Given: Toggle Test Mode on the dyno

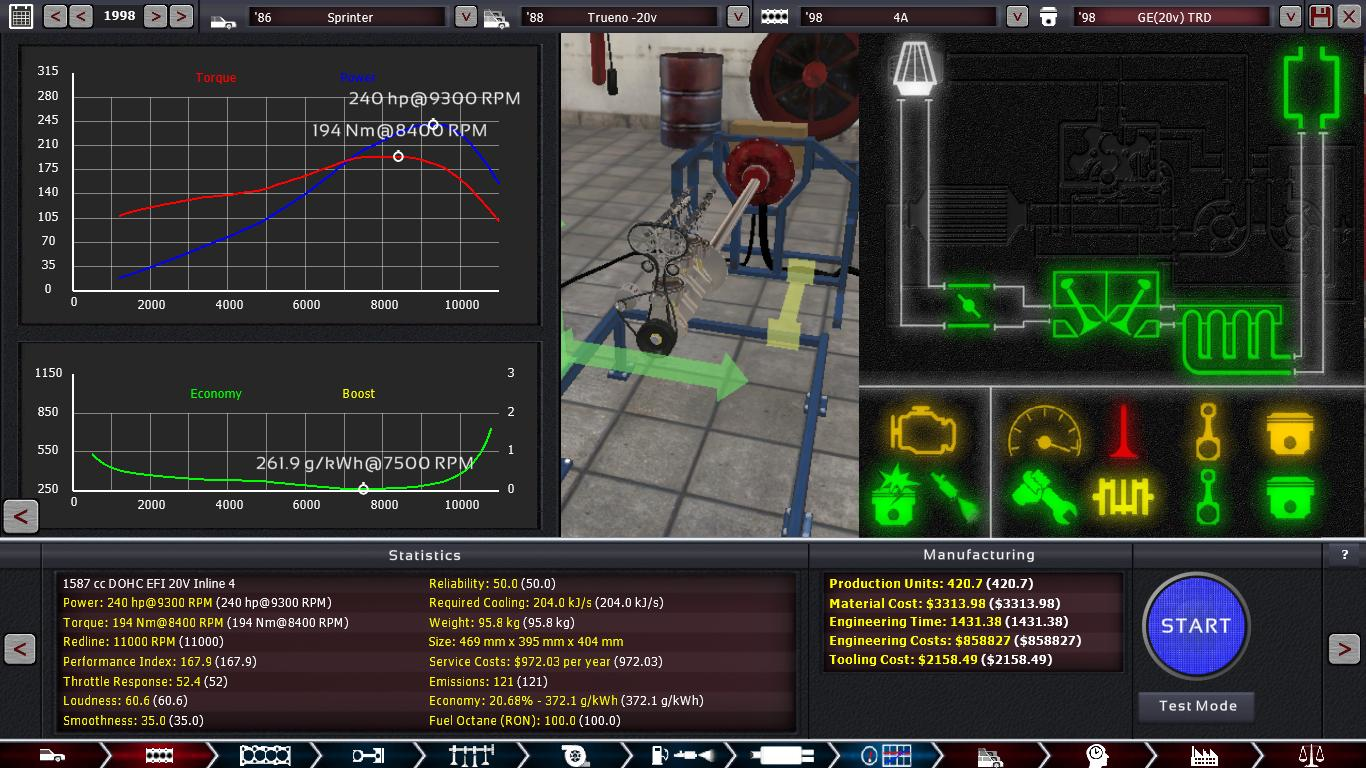Looking at the screenshot, I should click(1197, 706).
